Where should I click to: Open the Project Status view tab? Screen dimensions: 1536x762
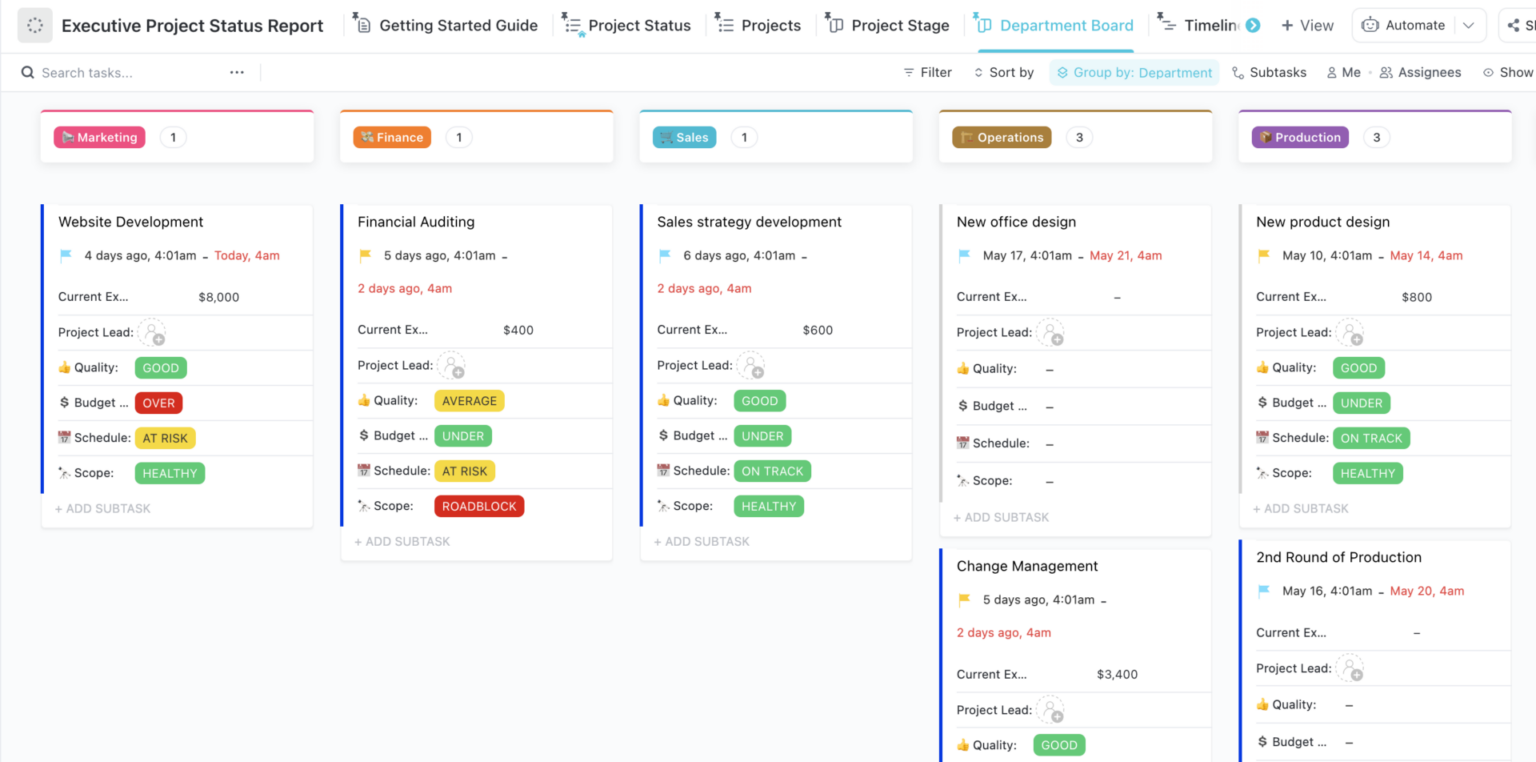638,25
